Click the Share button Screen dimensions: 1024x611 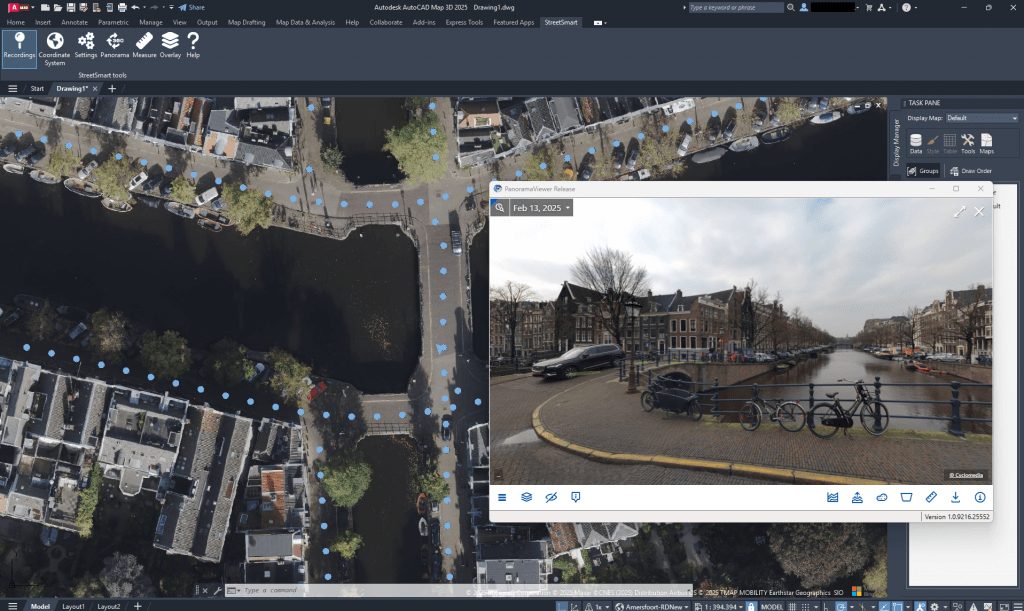[x=192, y=7]
